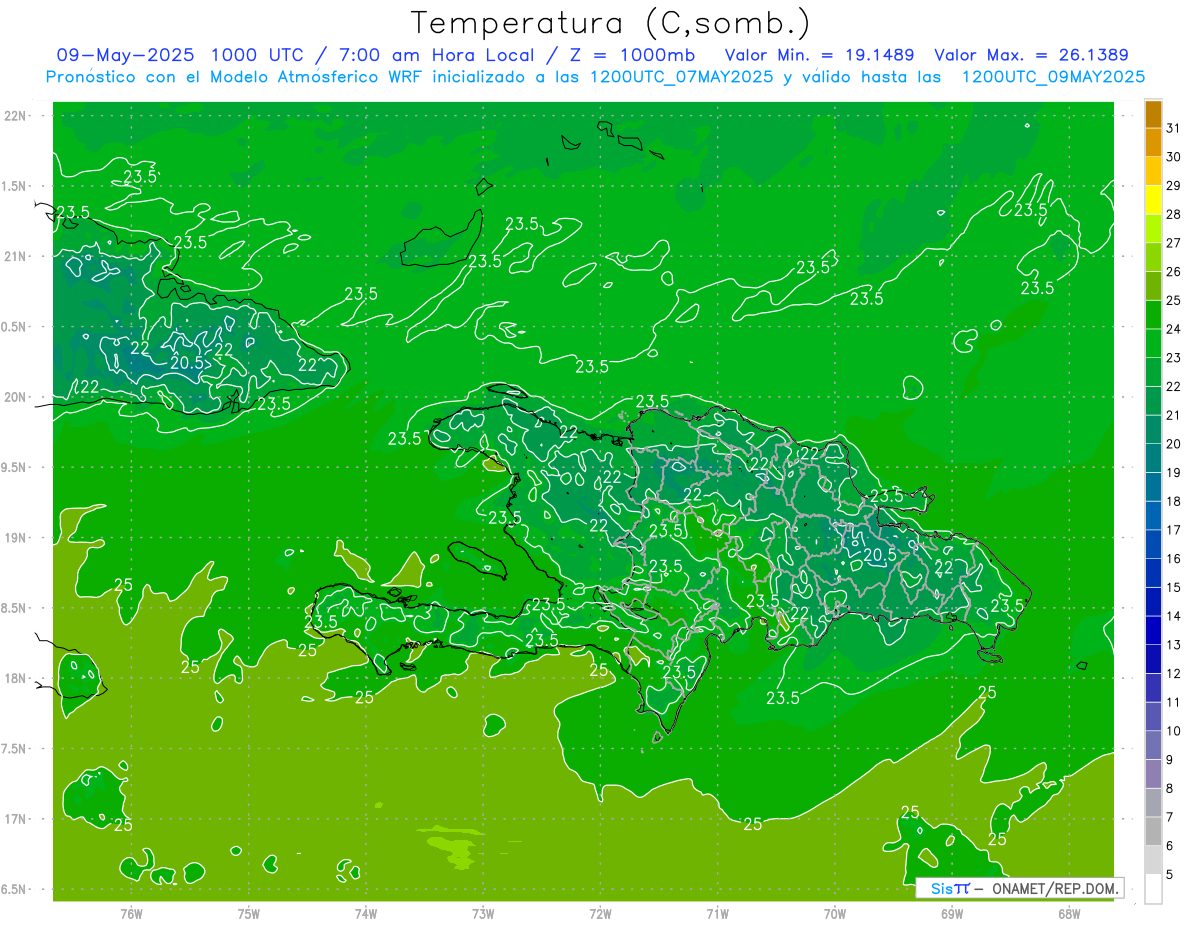Click the "22N" latitude axis label

click(15, 116)
